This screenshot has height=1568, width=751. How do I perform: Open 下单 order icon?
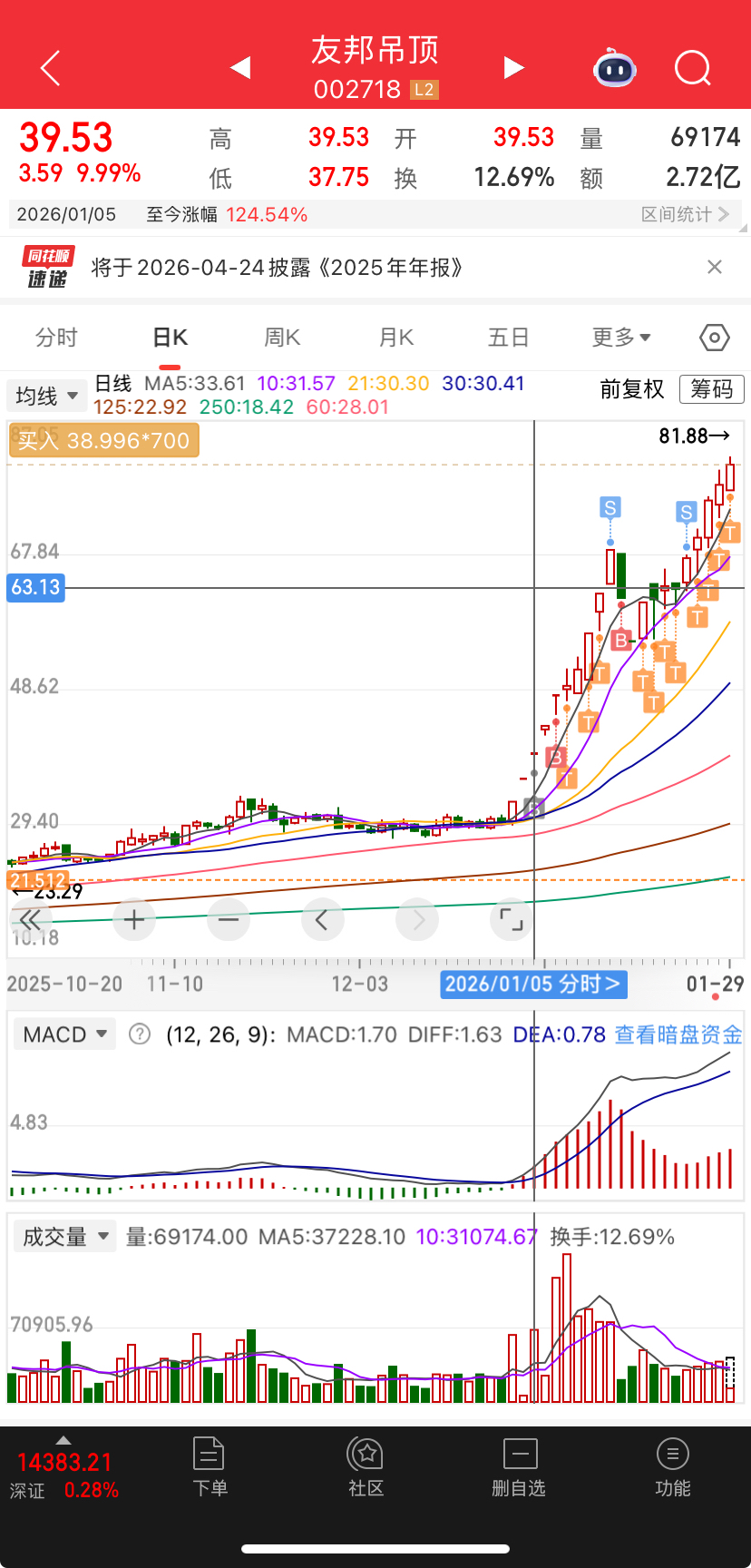(210, 1466)
